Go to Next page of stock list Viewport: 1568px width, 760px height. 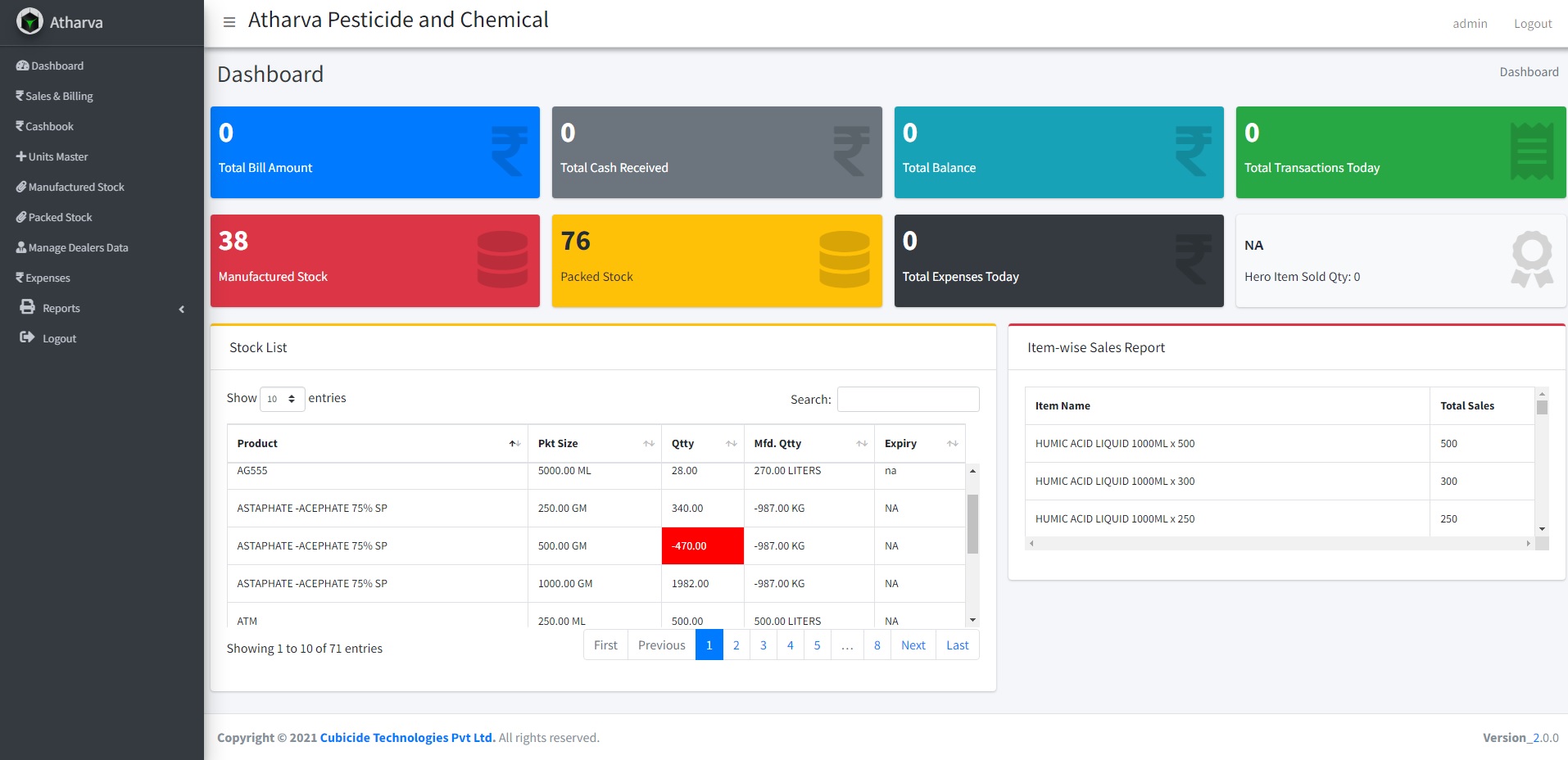coord(913,645)
